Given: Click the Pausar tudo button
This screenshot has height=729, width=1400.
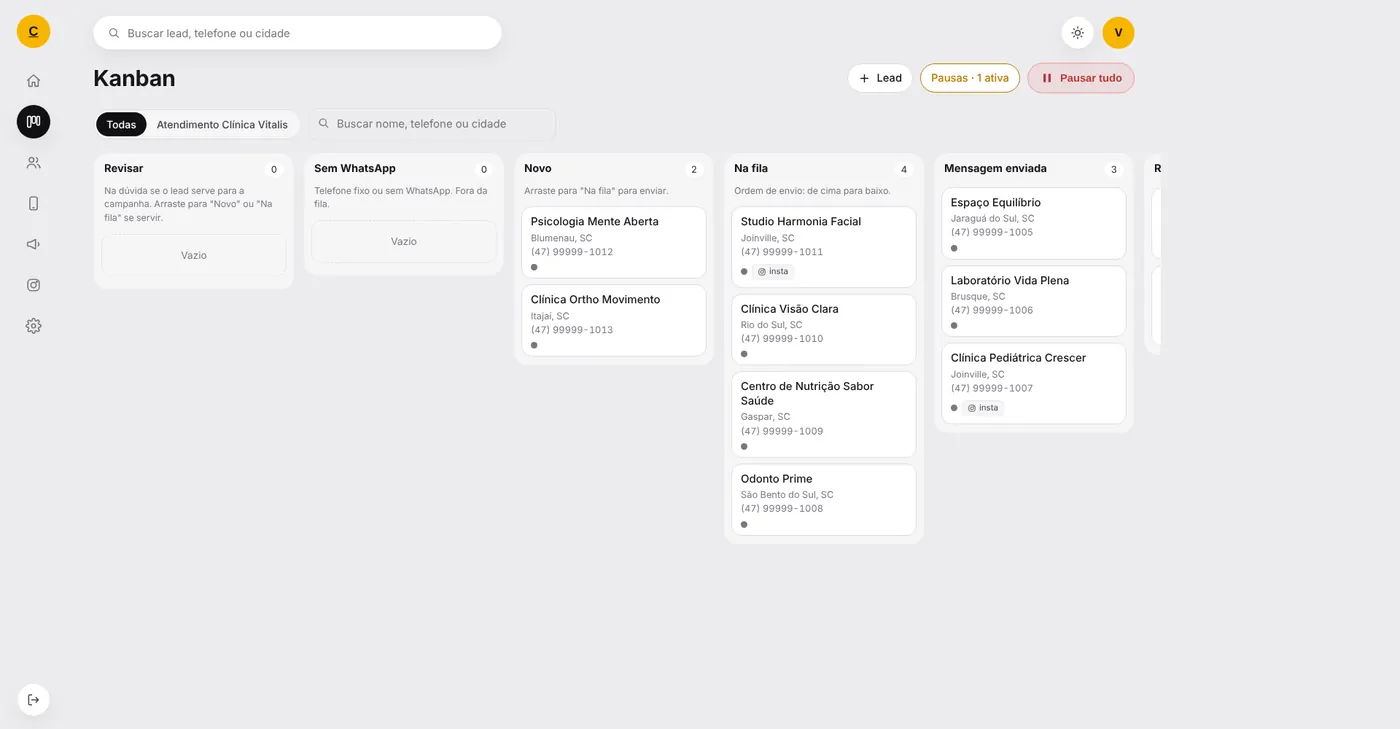Looking at the screenshot, I should pos(1081,78).
